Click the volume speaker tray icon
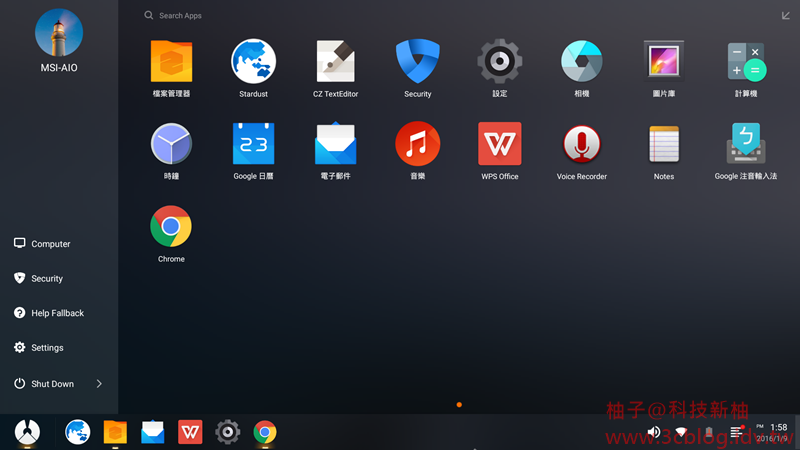This screenshot has height=450, width=800. (654, 433)
